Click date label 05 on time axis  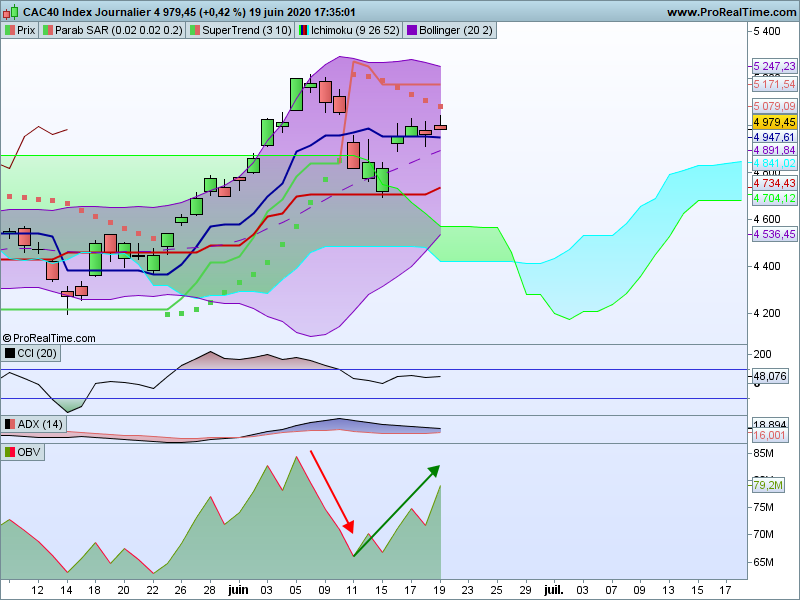(x=295, y=590)
